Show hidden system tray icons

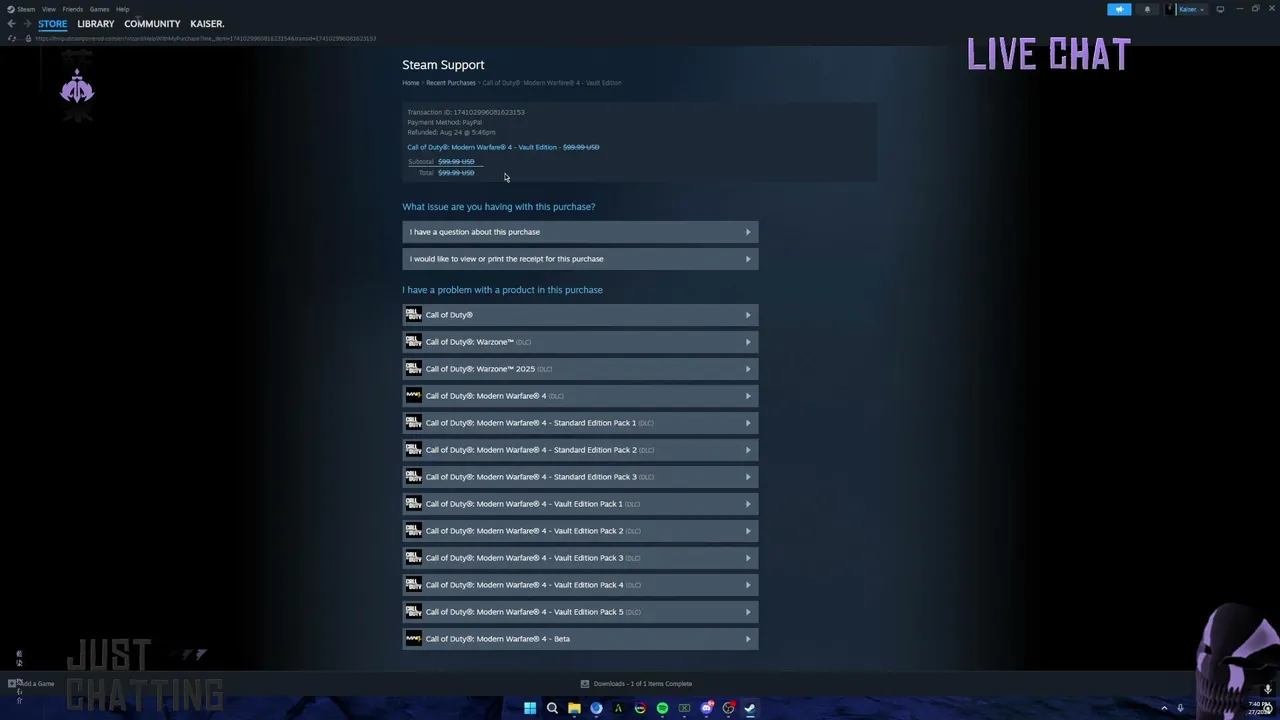(1164, 708)
